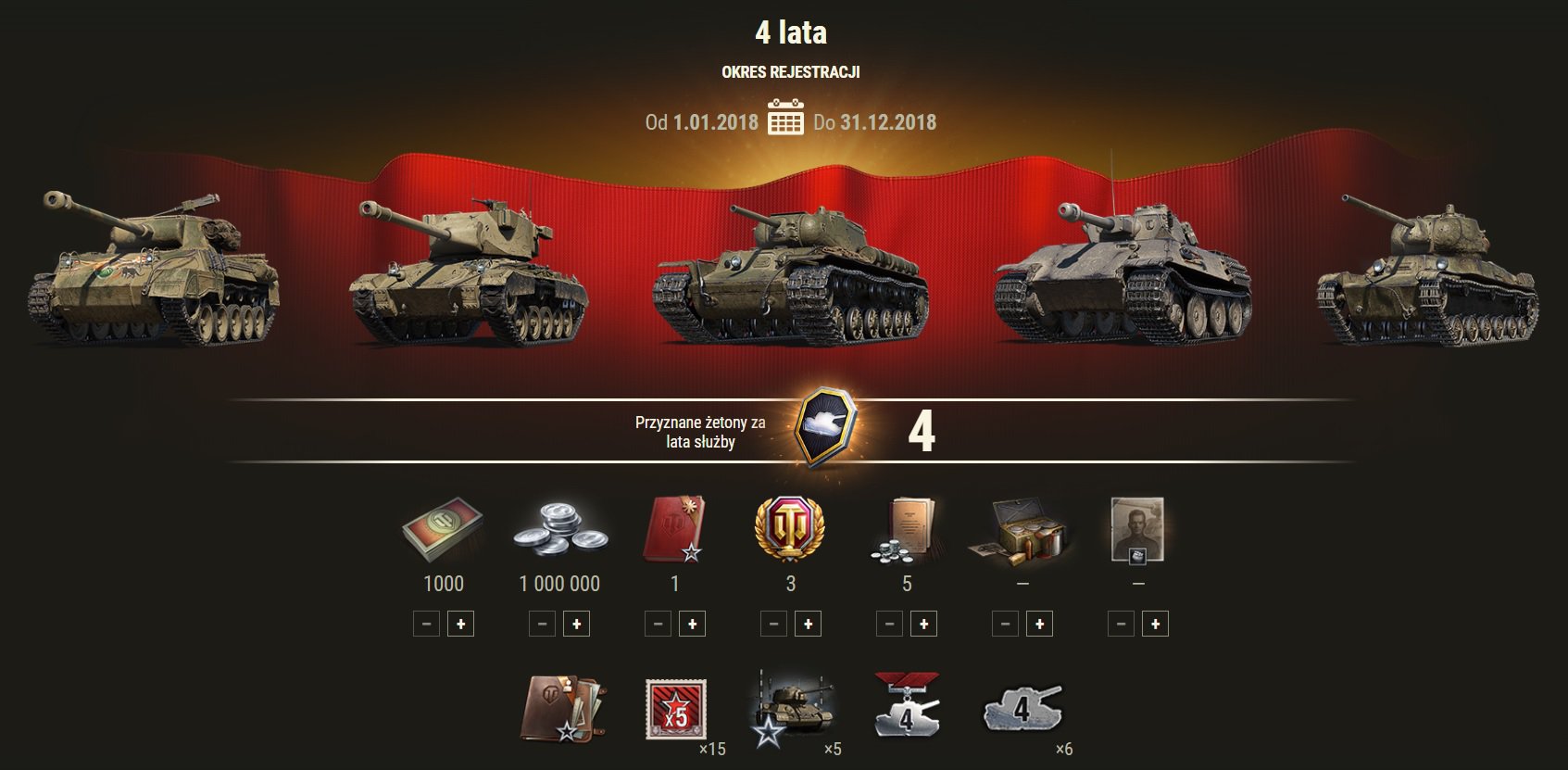Click the calendar icon between the dates
This screenshot has width=1568, height=770.
point(785,118)
